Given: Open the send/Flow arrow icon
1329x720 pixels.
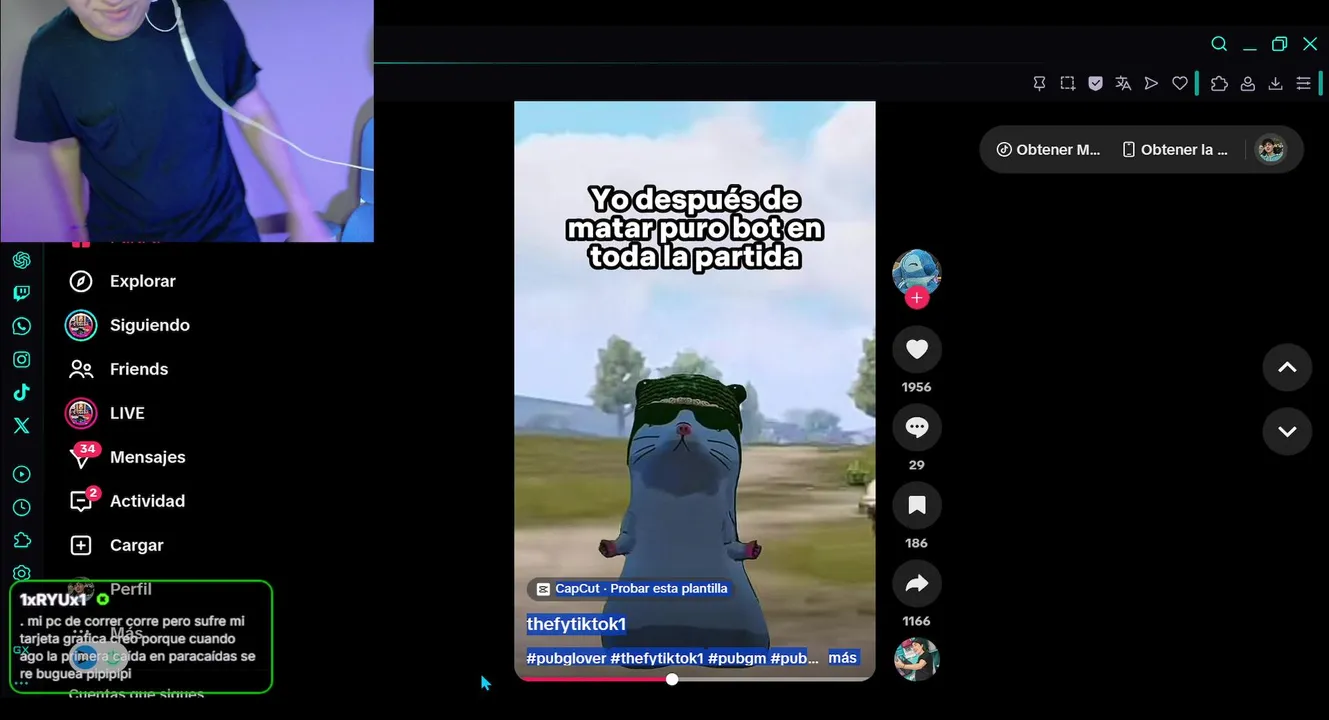Looking at the screenshot, I should (x=1151, y=84).
